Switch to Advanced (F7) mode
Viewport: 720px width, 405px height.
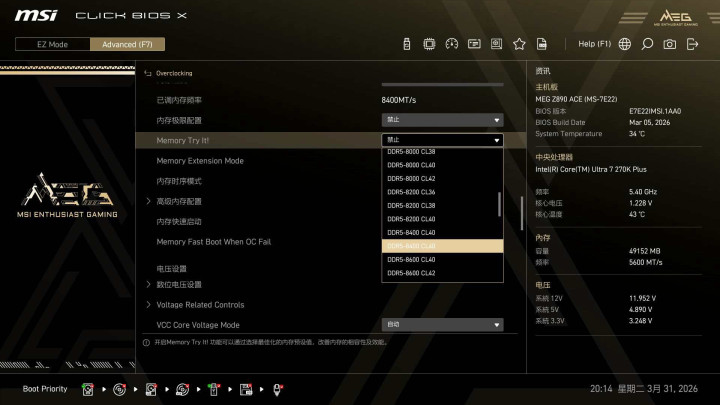coord(127,44)
